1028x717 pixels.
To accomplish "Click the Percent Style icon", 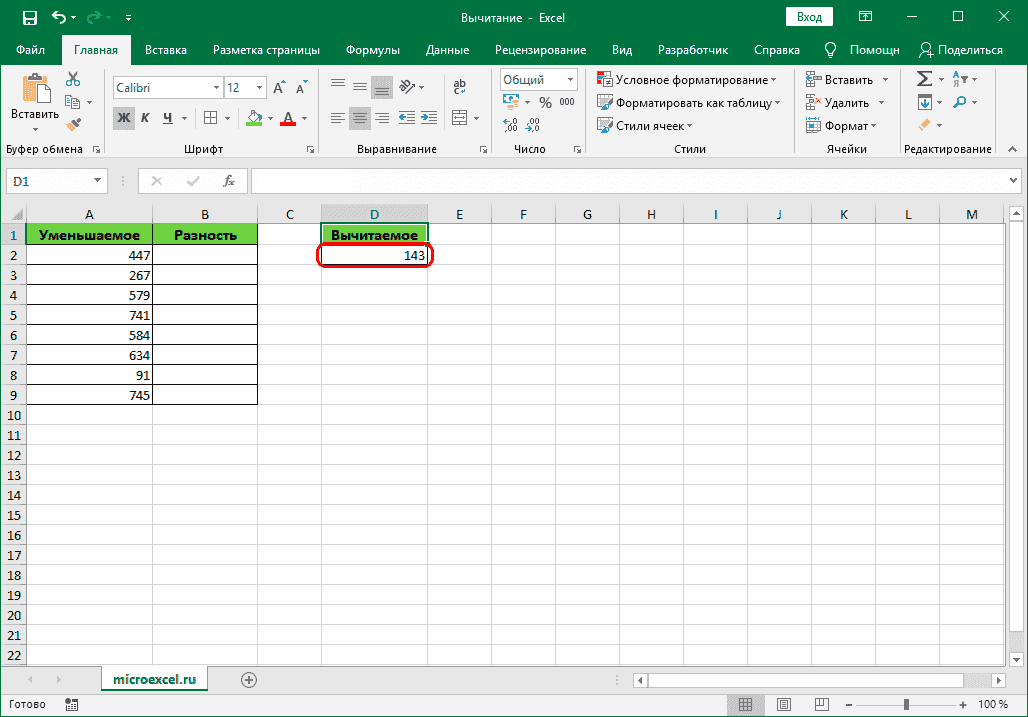I will (x=545, y=102).
